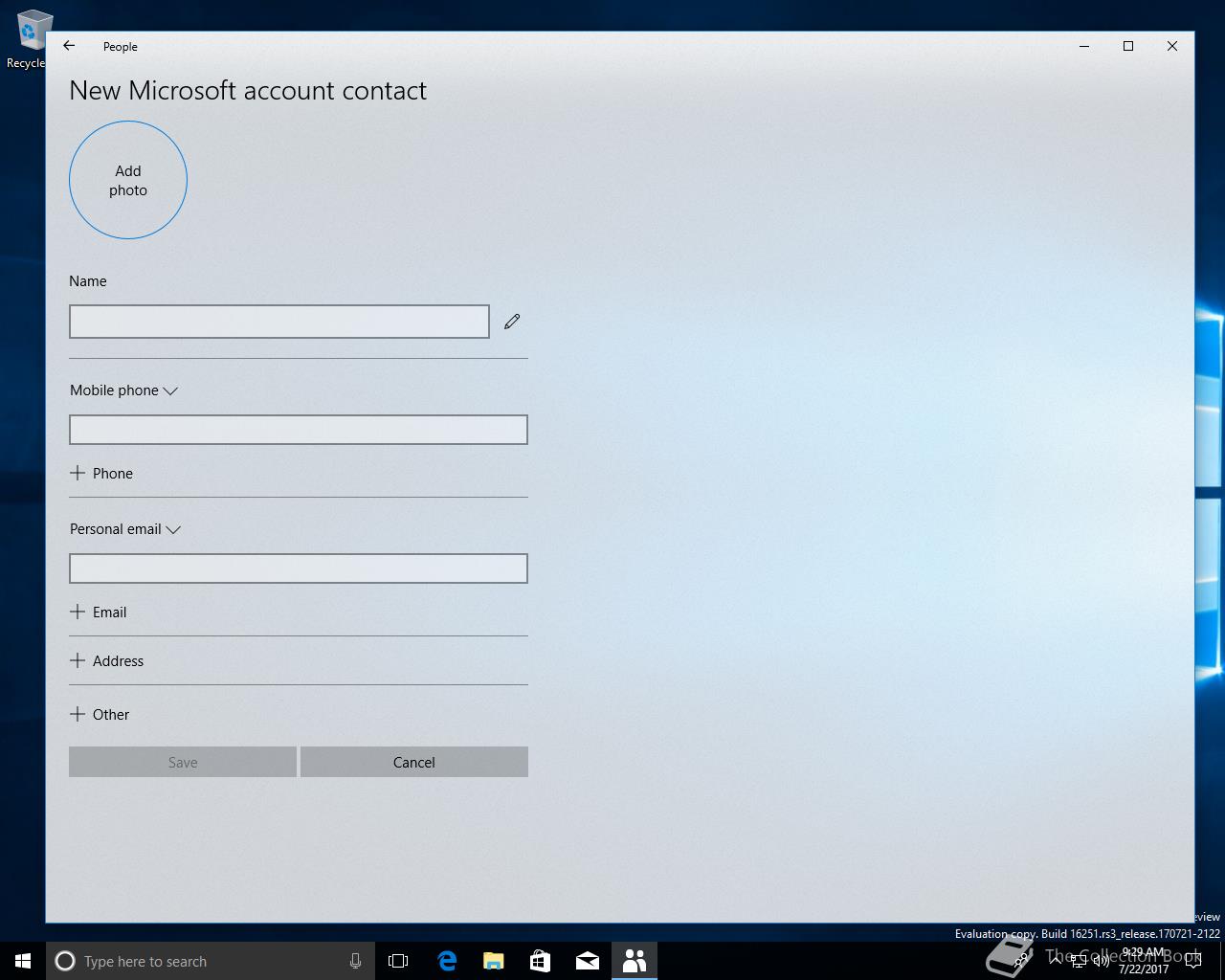The width and height of the screenshot is (1225, 980).
Task: Launch Microsoft Edge from taskbar
Action: [x=447, y=961]
